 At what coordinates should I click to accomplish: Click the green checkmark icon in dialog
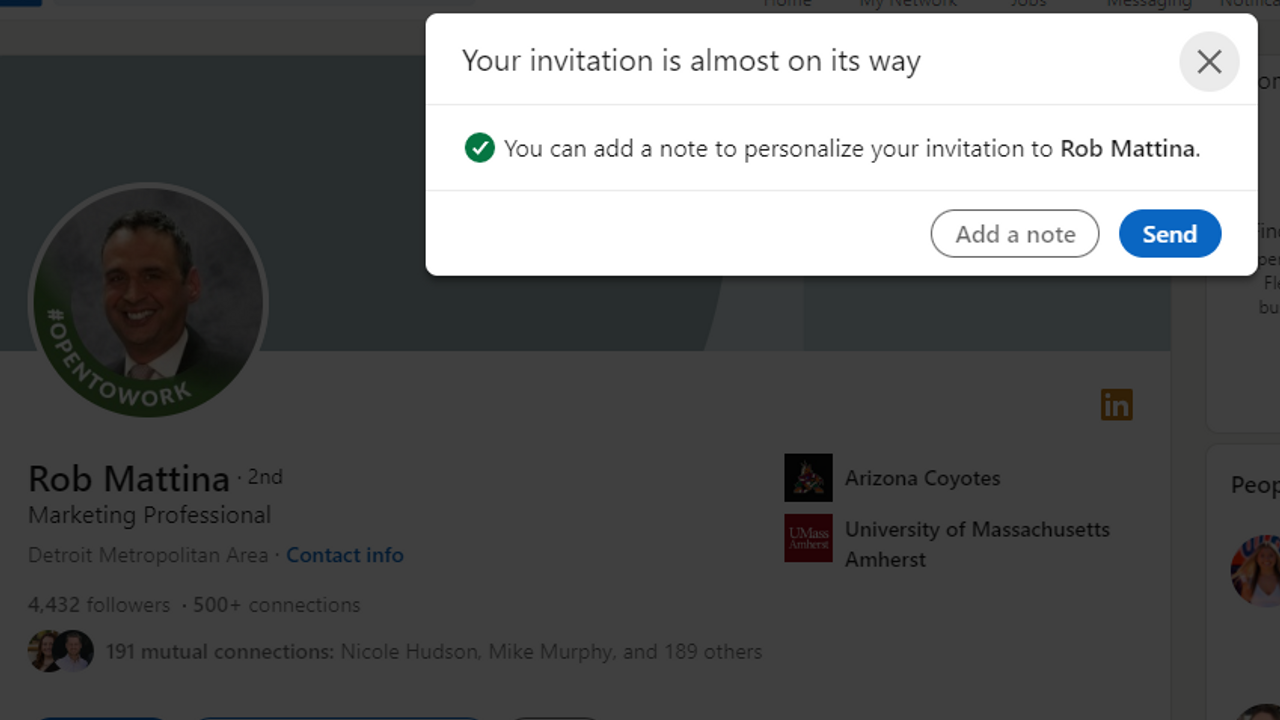click(x=480, y=148)
